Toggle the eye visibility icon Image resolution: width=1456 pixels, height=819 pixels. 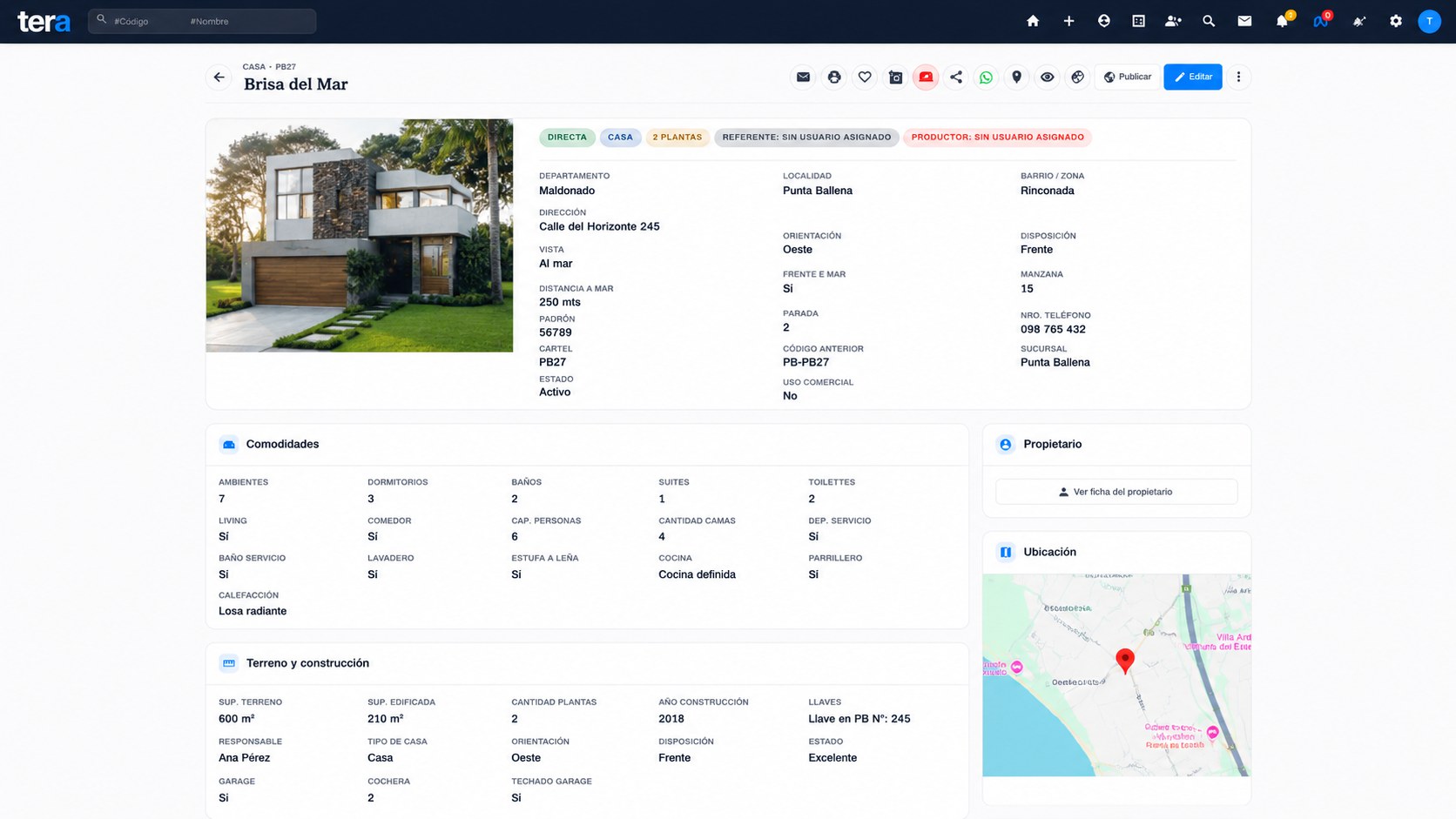[x=1047, y=77]
